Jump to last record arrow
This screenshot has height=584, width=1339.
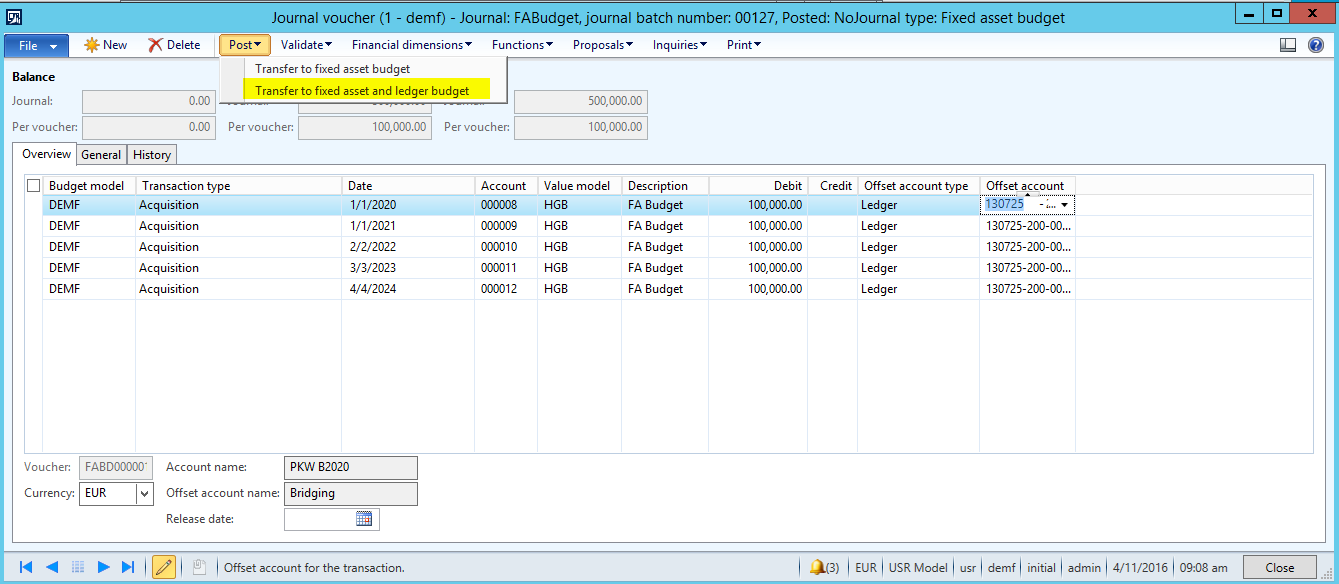point(128,567)
